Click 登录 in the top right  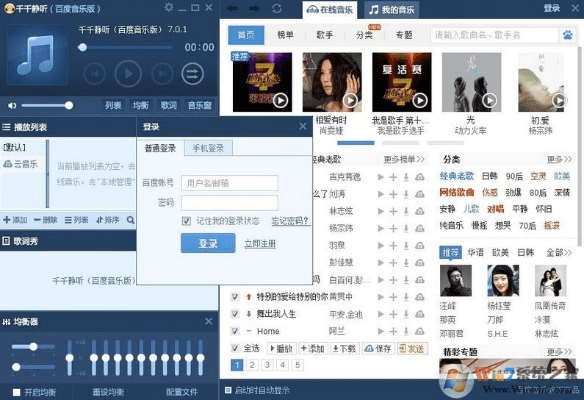552,8
